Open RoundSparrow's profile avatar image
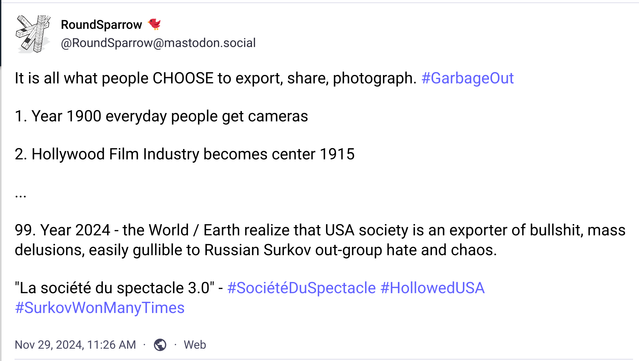Viewport: 639px width, 361px height. point(33,34)
